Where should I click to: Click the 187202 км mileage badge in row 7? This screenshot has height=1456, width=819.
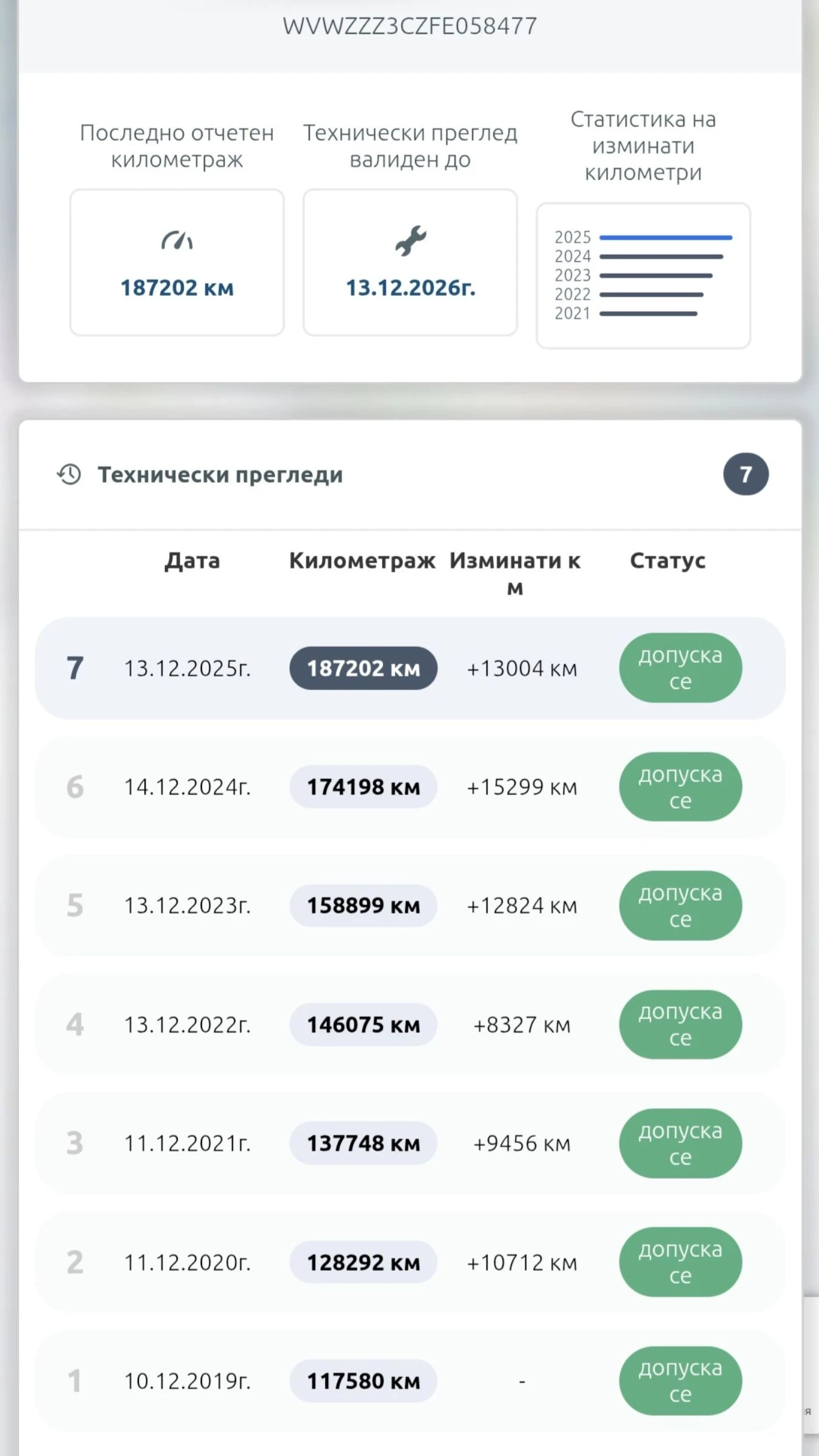[363, 669]
